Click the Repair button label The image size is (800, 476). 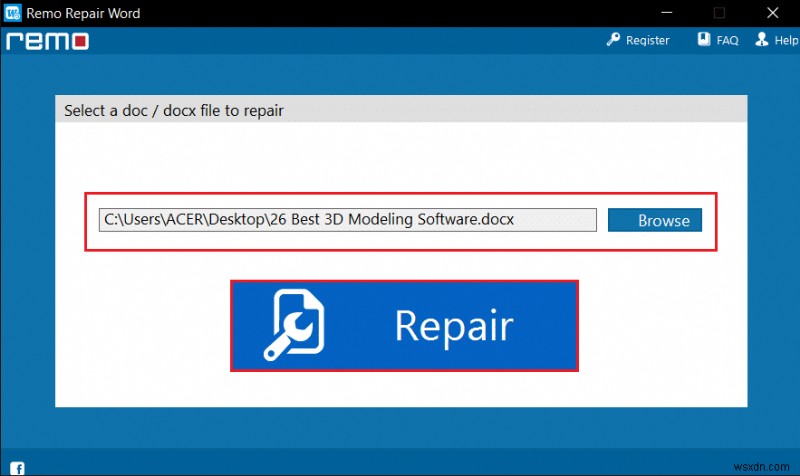pyautogui.click(x=454, y=327)
